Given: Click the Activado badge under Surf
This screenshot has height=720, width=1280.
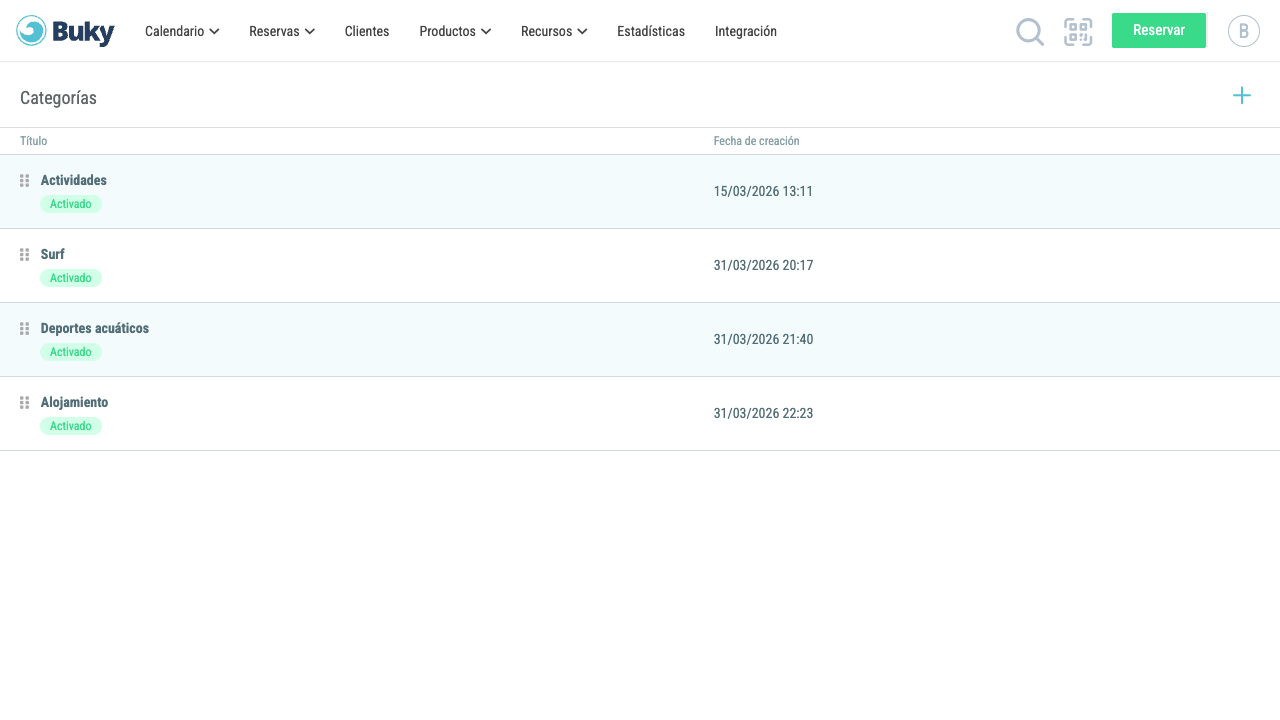Looking at the screenshot, I should click(x=71, y=278).
